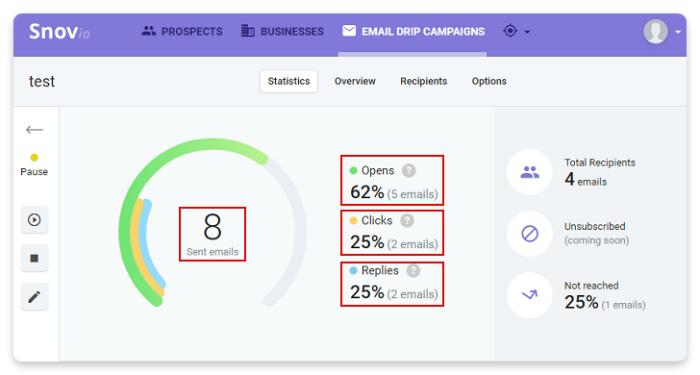Open Businesses in the top navigation
Image resolution: width=700 pixels, height=375 pixels.
(x=283, y=31)
